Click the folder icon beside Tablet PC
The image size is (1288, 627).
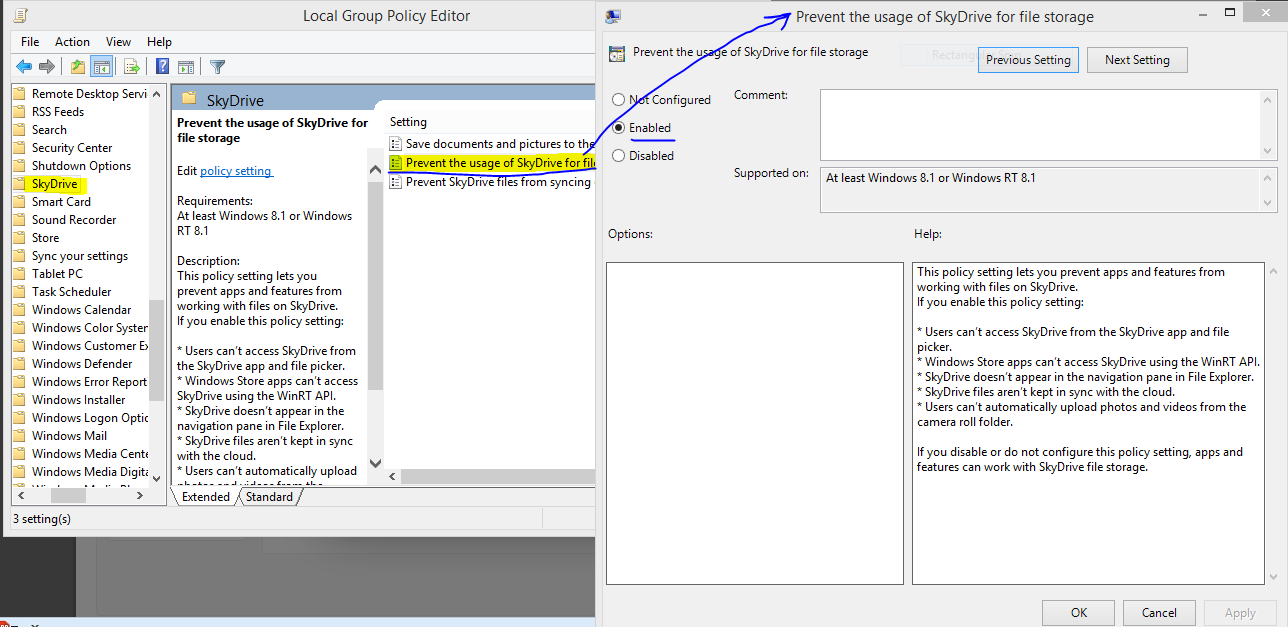pos(19,274)
